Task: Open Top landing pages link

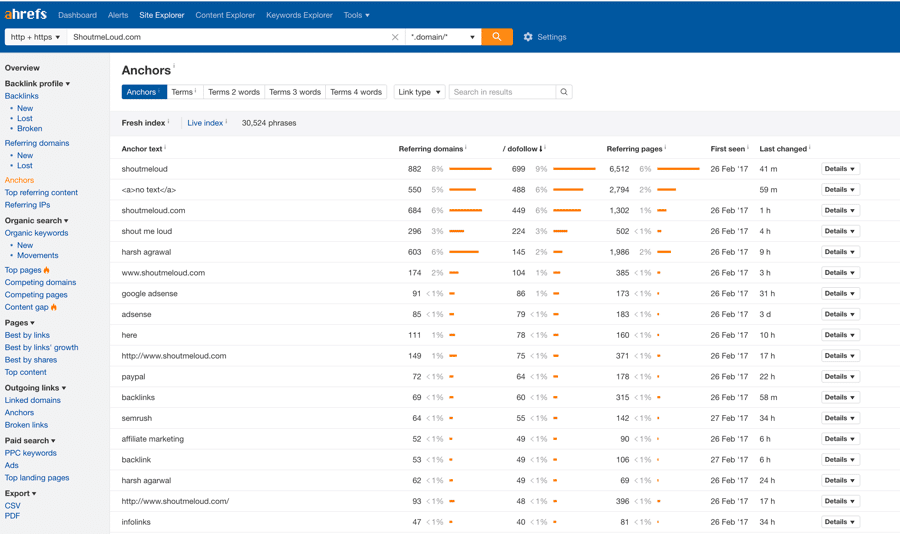Action: pos(37,478)
